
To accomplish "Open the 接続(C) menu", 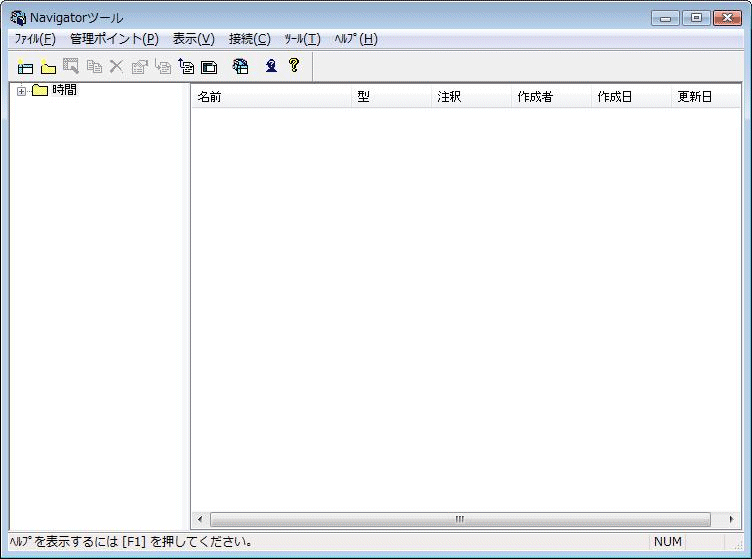I will coord(249,39).
